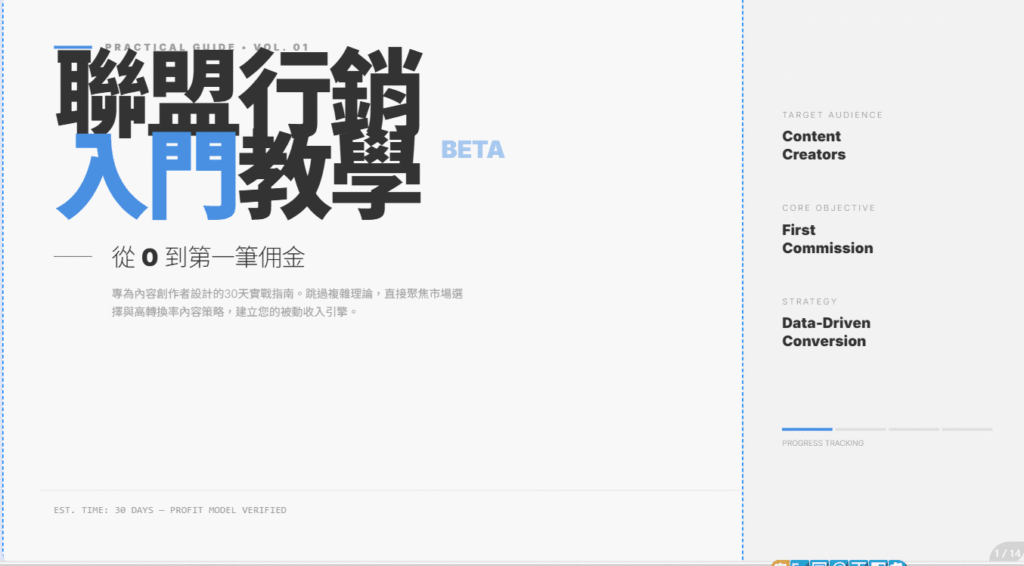The image size is (1024, 566).
Task: Click the blue active progress tracking segment
Action: pos(807,429)
